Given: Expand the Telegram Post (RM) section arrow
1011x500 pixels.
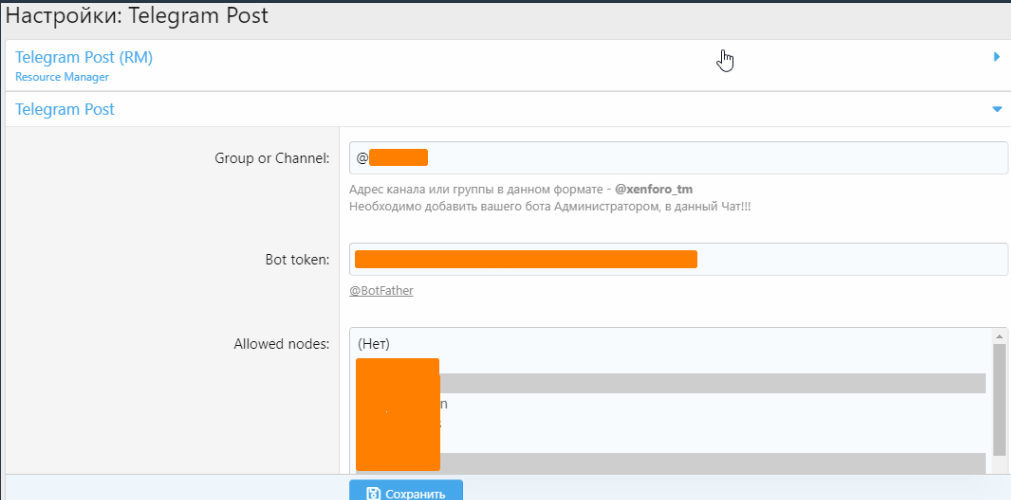Looking at the screenshot, I should 996,58.
